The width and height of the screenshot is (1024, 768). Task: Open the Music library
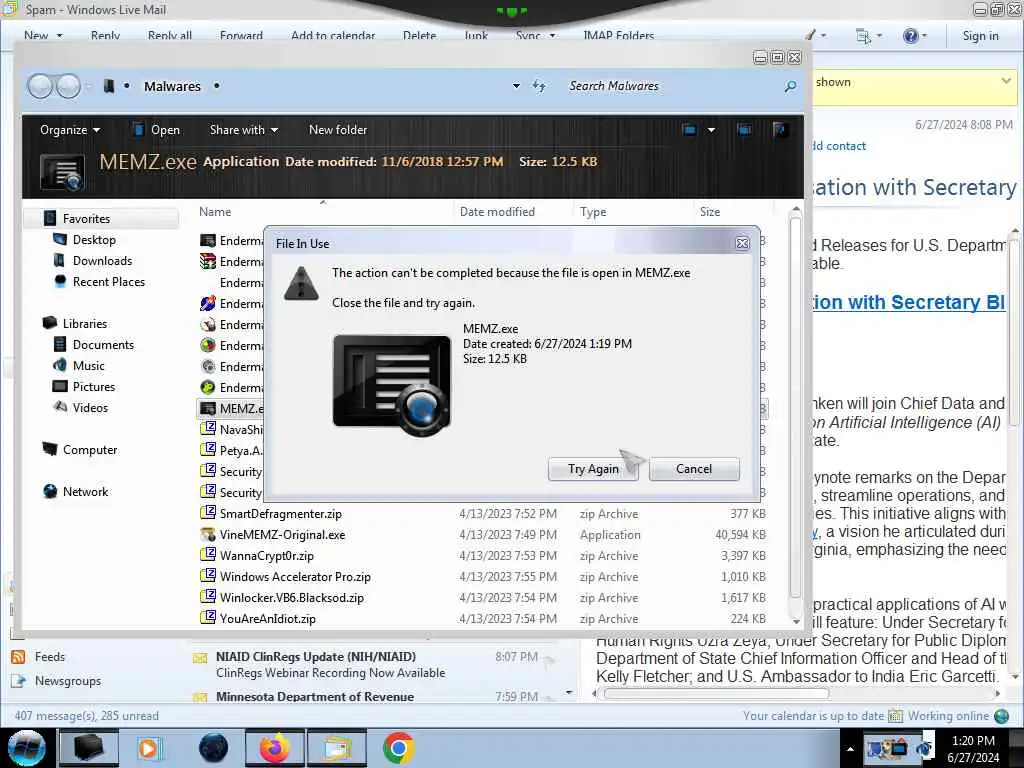tap(88, 365)
